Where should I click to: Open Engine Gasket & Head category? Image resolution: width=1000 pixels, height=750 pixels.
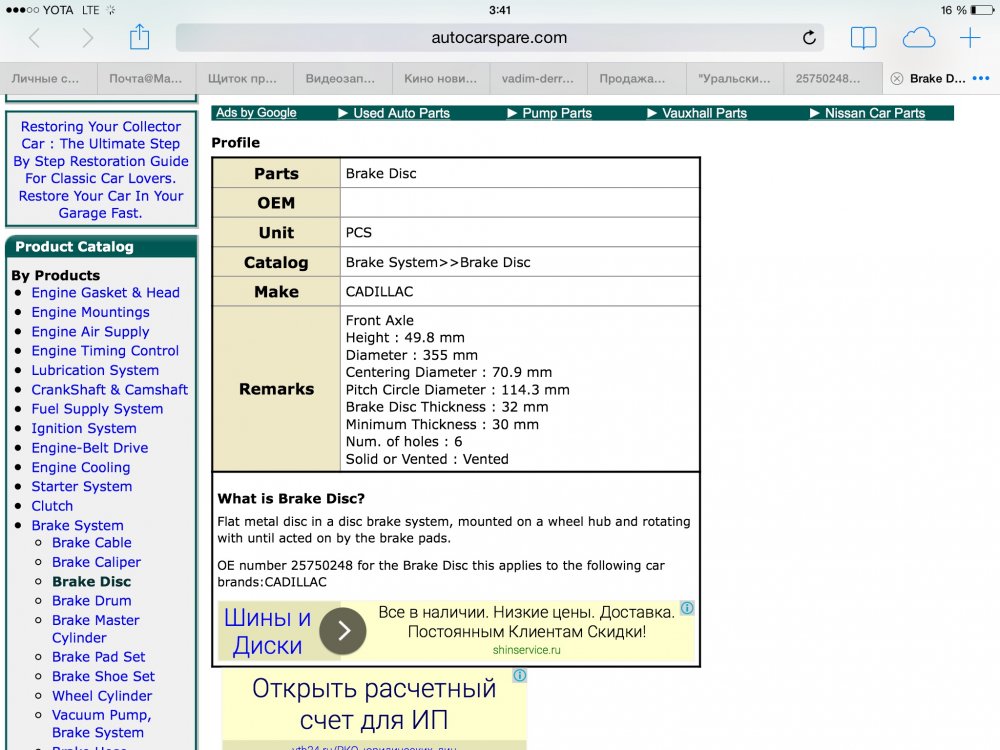pyautogui.click(x=105, y=293)
